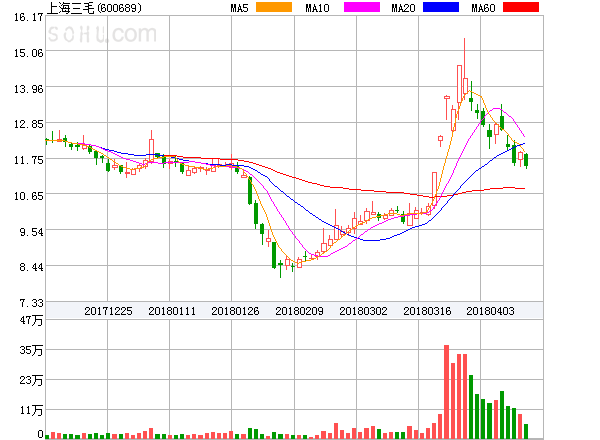Click the last green candlestick on the right
Screen dimensions: 600x440
pyautogui.click(x=526, y=160)
